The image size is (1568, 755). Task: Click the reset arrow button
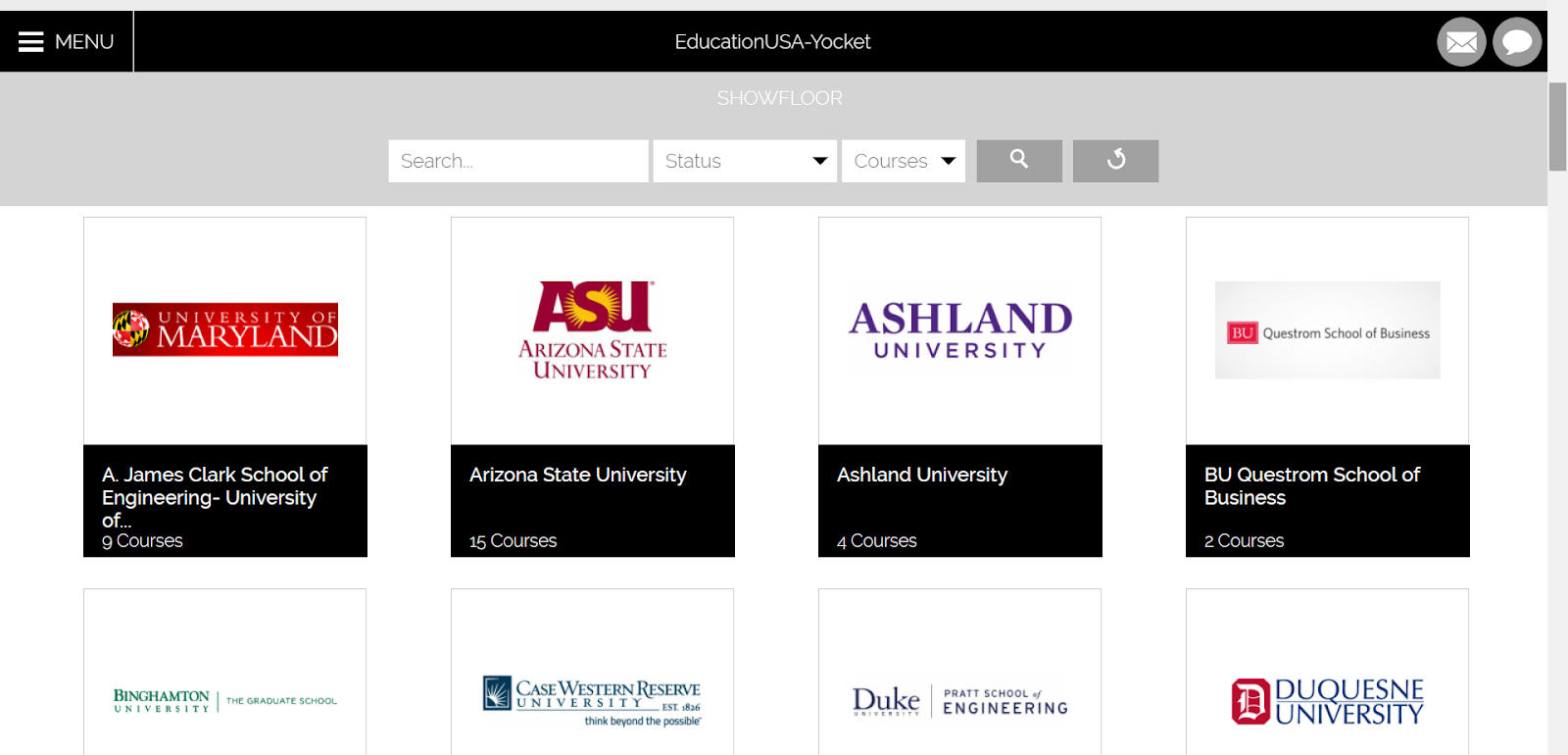[1115, 161]
